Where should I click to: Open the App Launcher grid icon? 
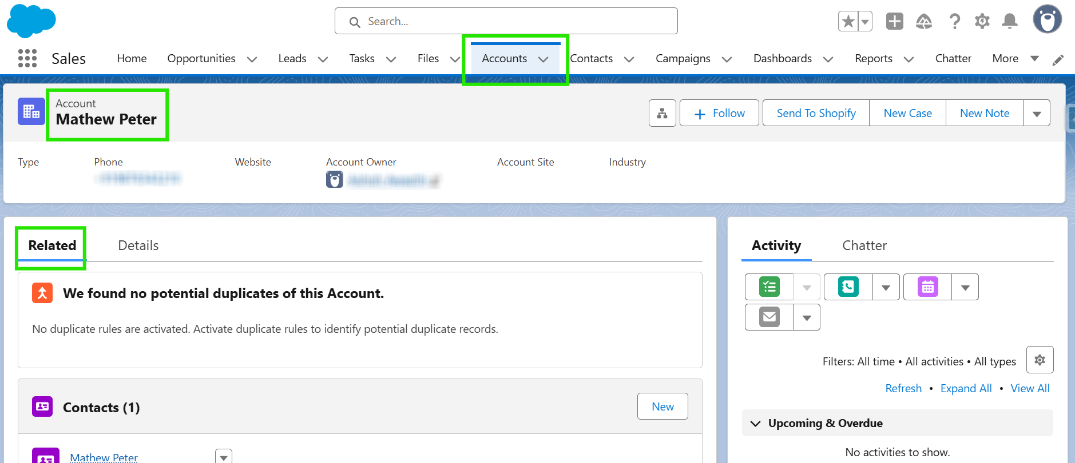coord(27,58)
